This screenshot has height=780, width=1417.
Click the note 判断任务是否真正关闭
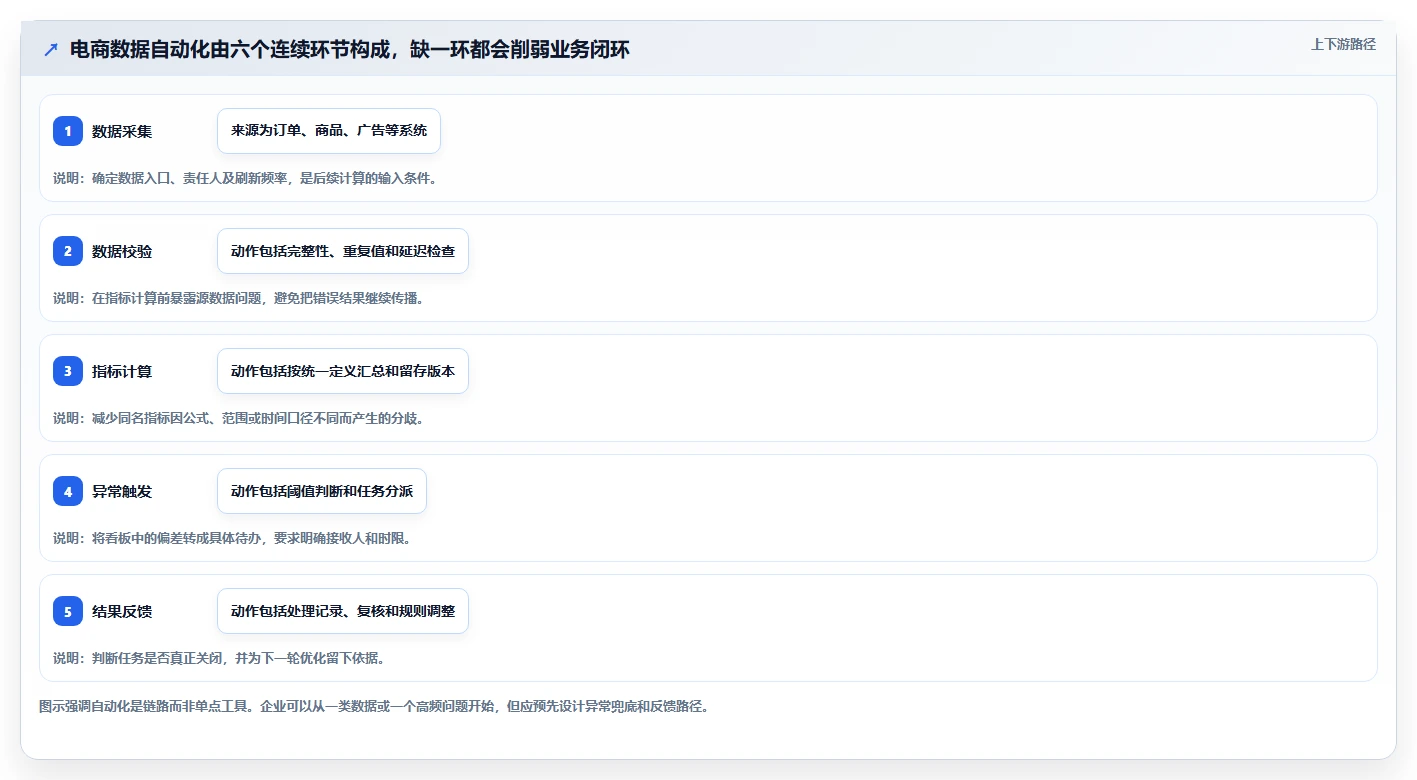click(157, 658)
